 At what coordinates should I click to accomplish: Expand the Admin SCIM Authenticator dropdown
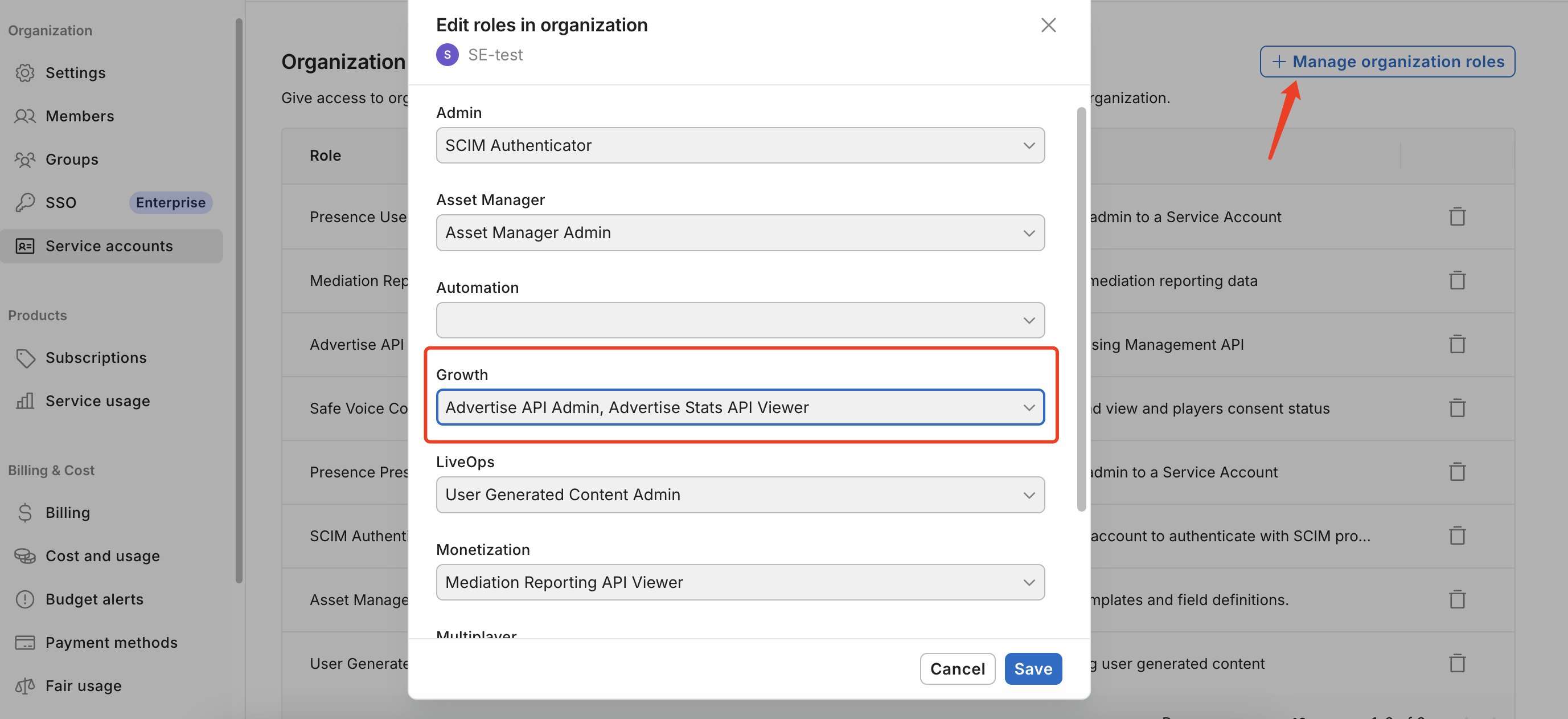pos(740,145)
